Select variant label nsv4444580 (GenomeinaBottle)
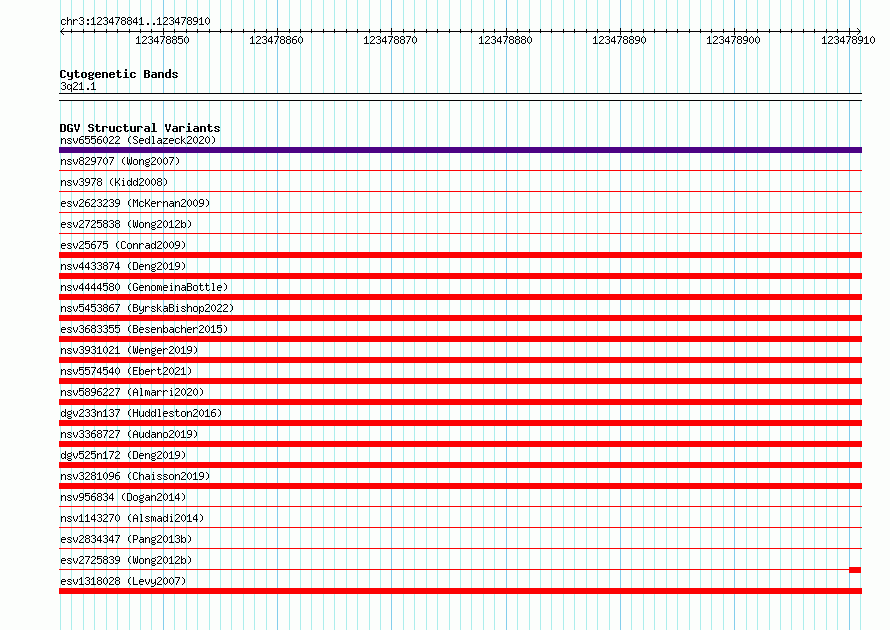890x630 pixels. [x=144, y=287]
